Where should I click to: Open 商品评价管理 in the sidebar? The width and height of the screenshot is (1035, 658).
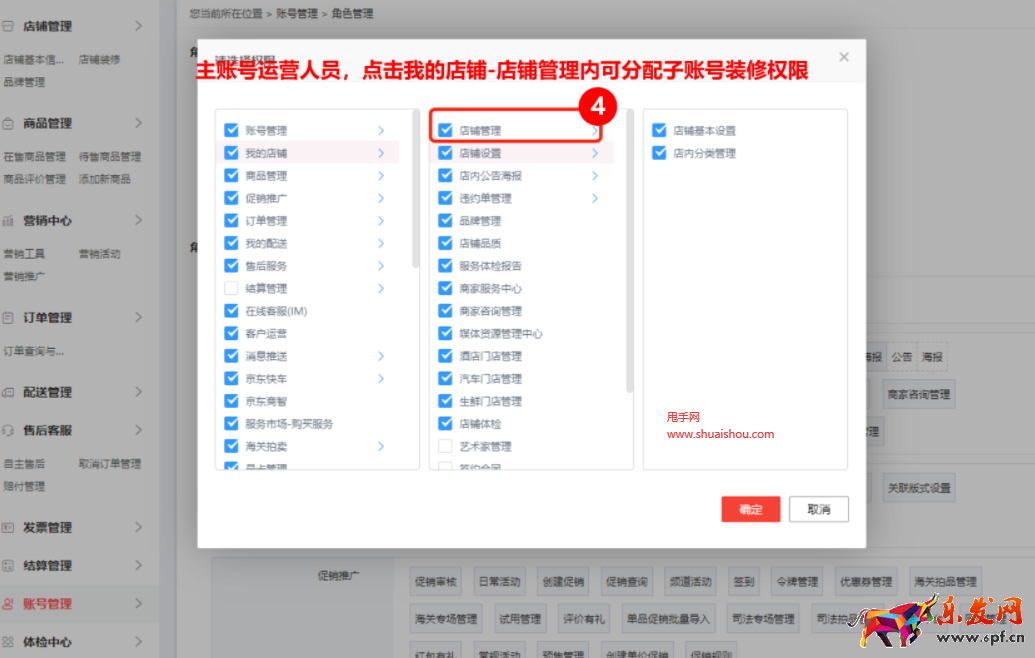[x=34, y=179]
